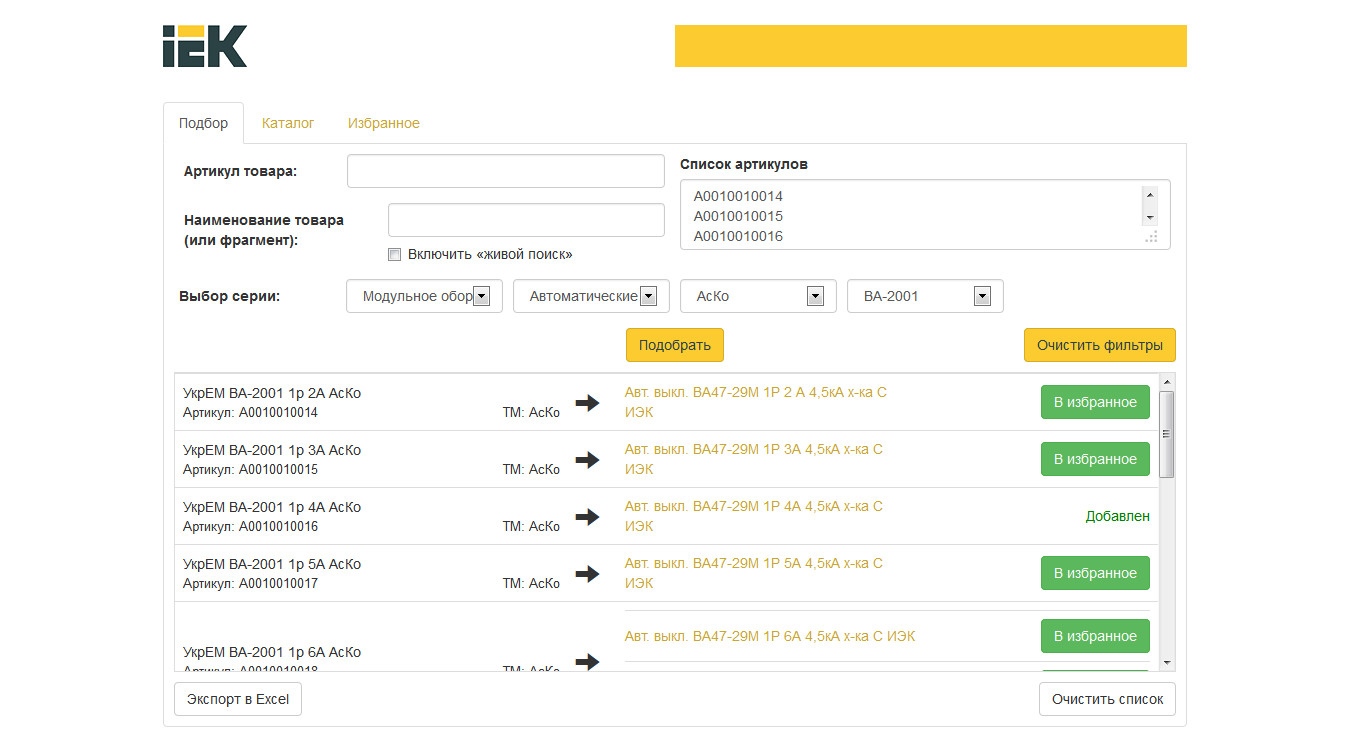The height and width of the screenshot is (747, 1349).
Task: Add ВА47-29М 1P 2 А to favorites
Action: [1095, 402]
